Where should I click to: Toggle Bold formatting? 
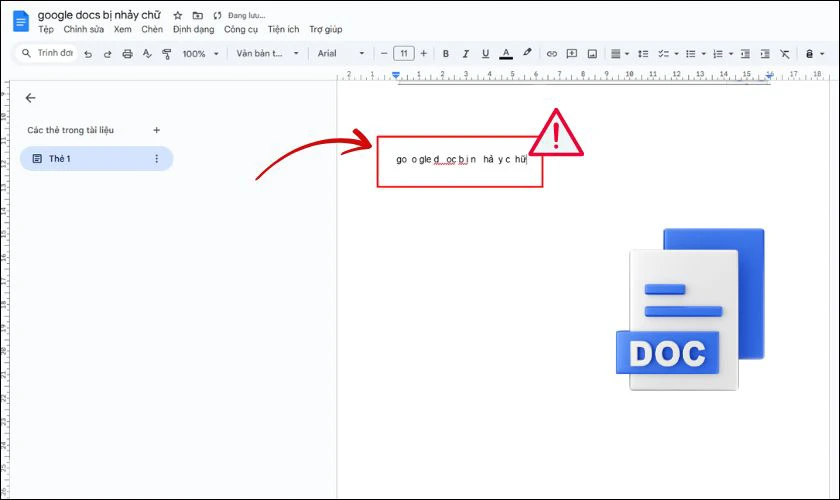pyautogui.click(x=446, y=54)
